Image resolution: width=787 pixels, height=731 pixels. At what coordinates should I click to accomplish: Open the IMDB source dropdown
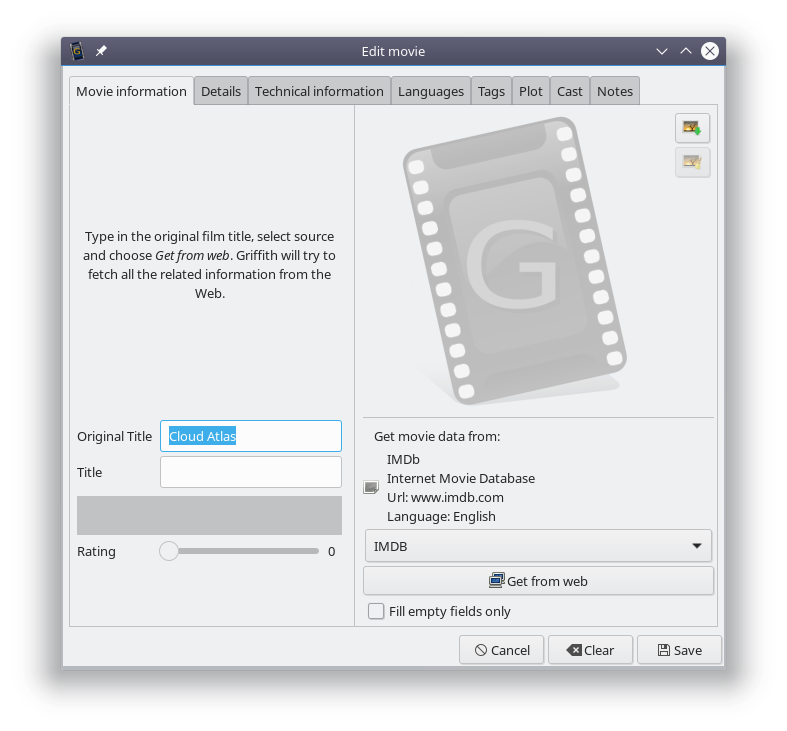tap(537, 546)
